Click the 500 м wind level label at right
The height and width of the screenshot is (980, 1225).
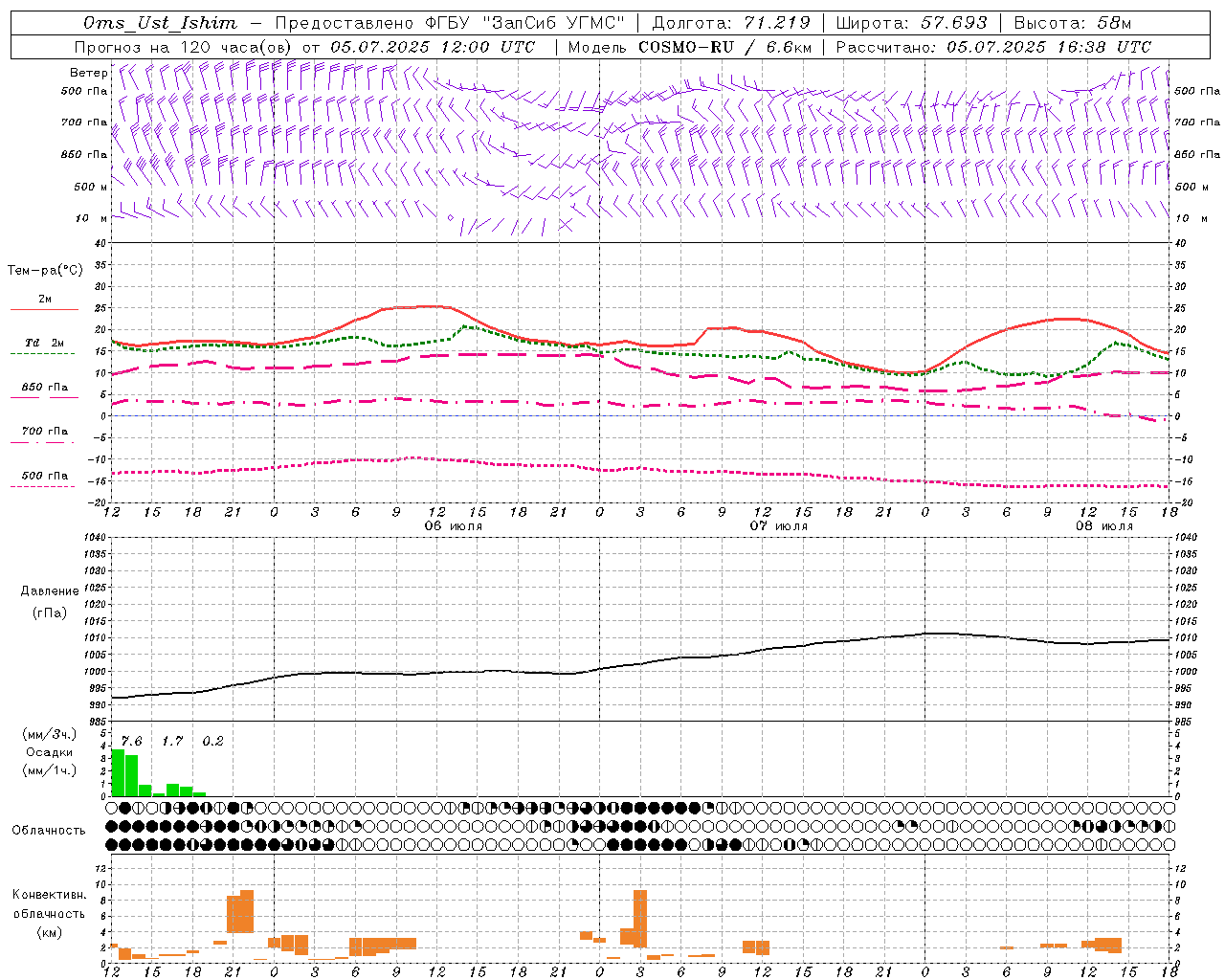pos(1192,187)
